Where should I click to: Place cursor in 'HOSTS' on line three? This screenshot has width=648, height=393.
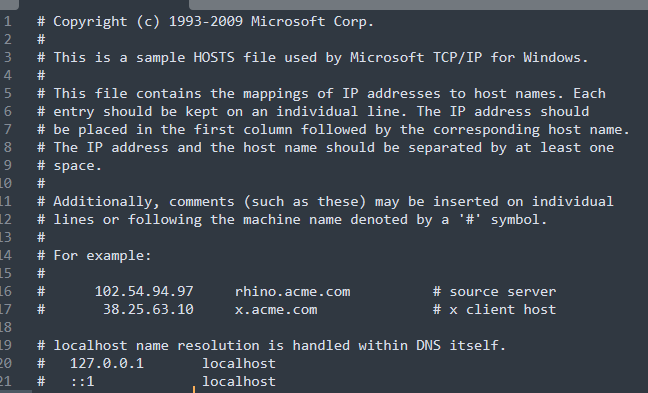point(214,57)
